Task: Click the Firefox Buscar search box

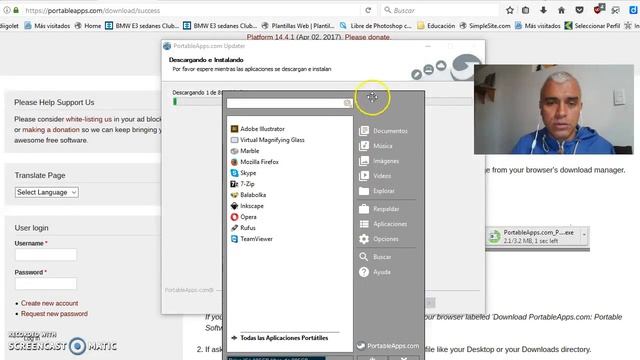Action: point(440,10)
